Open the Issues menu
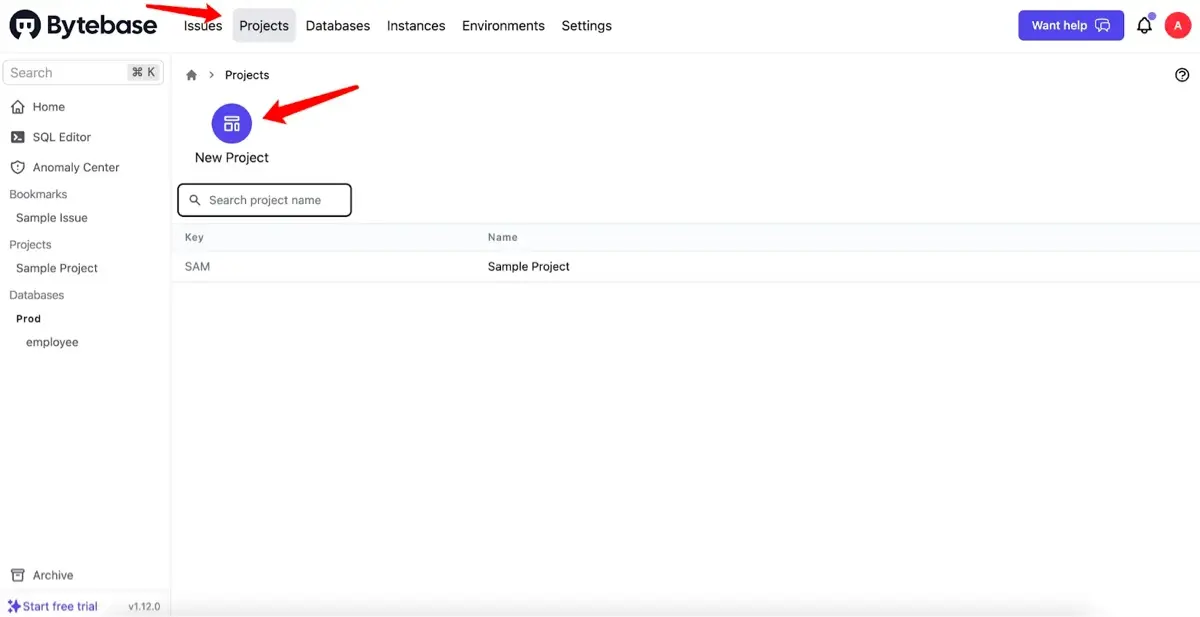This screenshot has width=1200, height=617. pos(203,26)
